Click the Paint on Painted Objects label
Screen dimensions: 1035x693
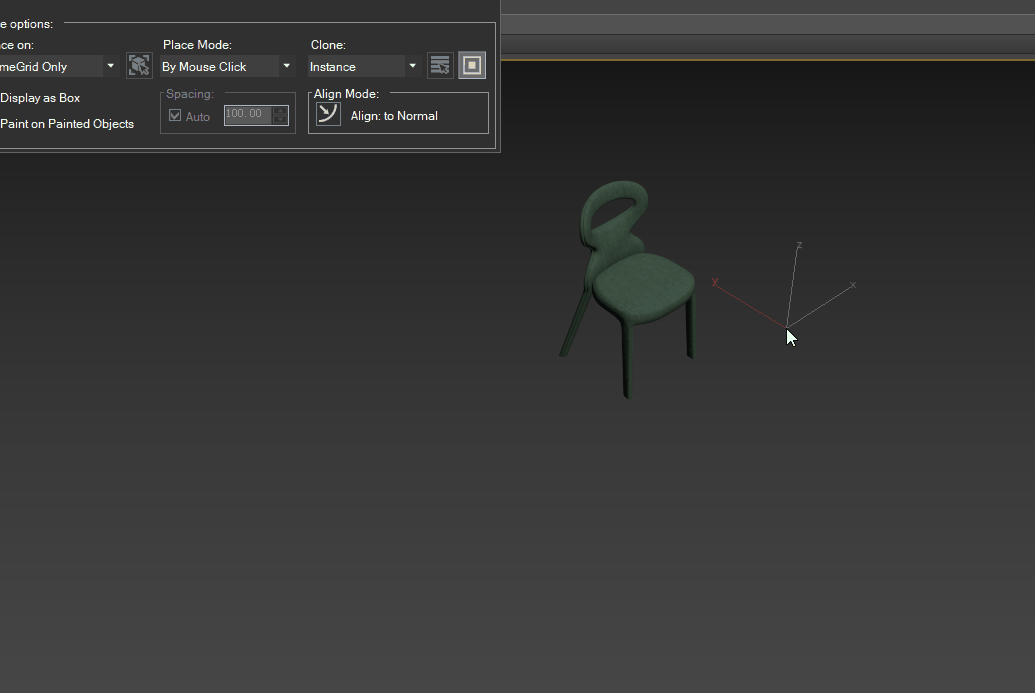(67, 124)
